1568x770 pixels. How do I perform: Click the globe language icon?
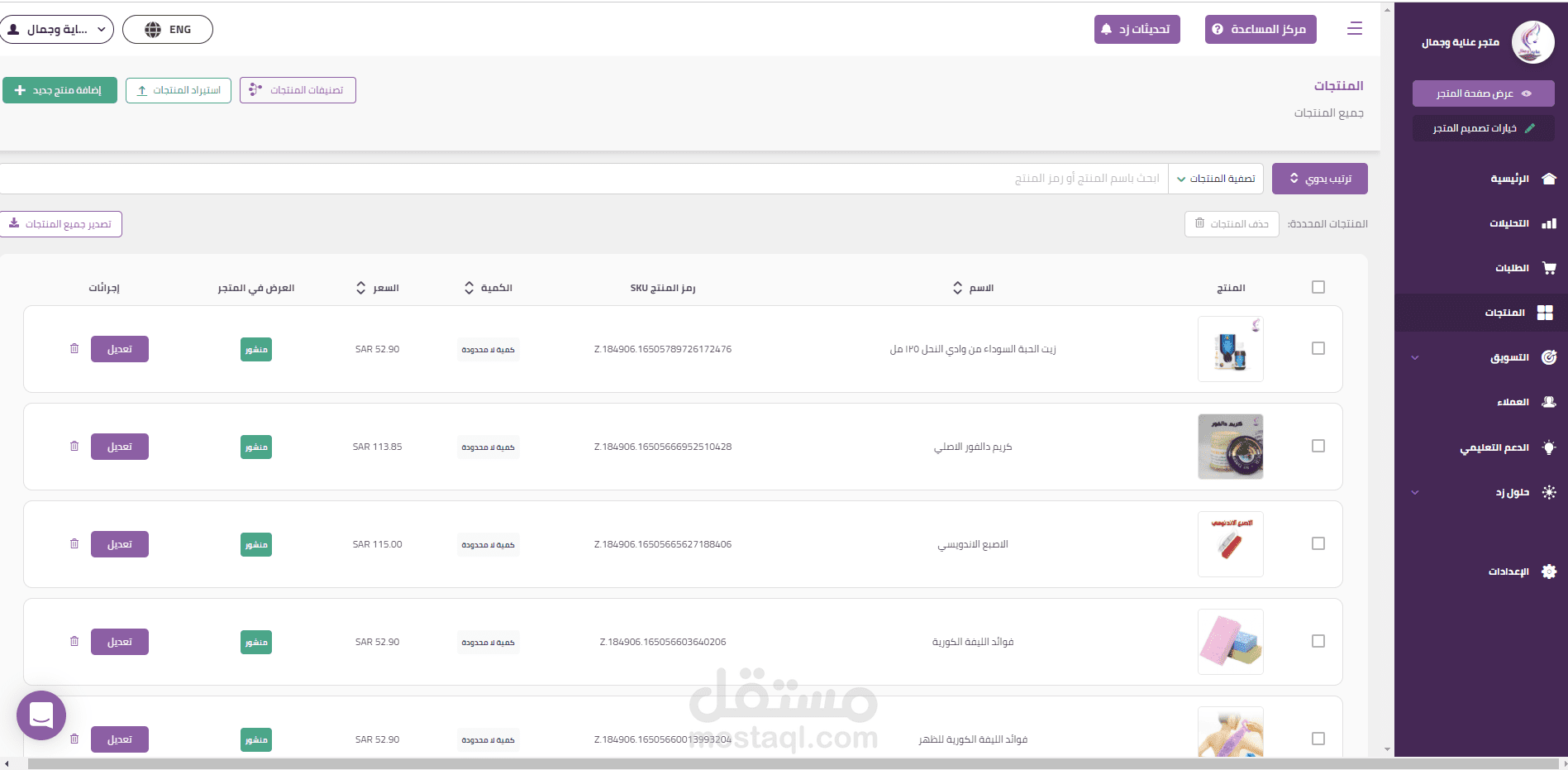click(153, 30)
